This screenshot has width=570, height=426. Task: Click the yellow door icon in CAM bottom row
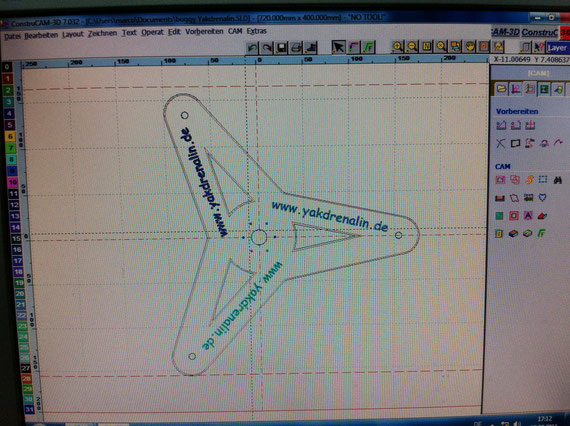(x=499, y=233)
